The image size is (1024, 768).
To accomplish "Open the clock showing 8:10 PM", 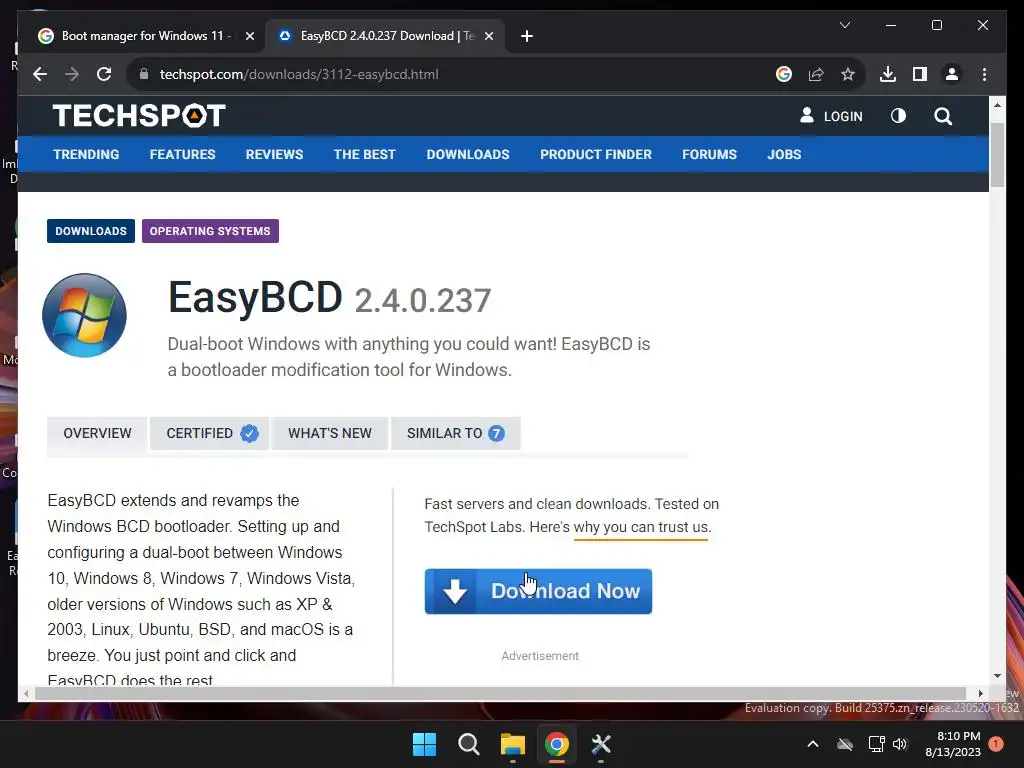I will [x=953, y=744].
